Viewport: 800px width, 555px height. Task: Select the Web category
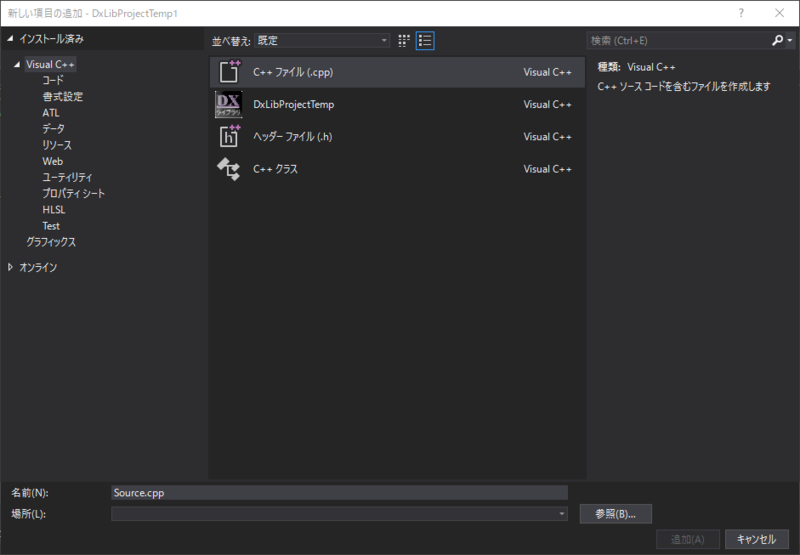click(53, 162)
